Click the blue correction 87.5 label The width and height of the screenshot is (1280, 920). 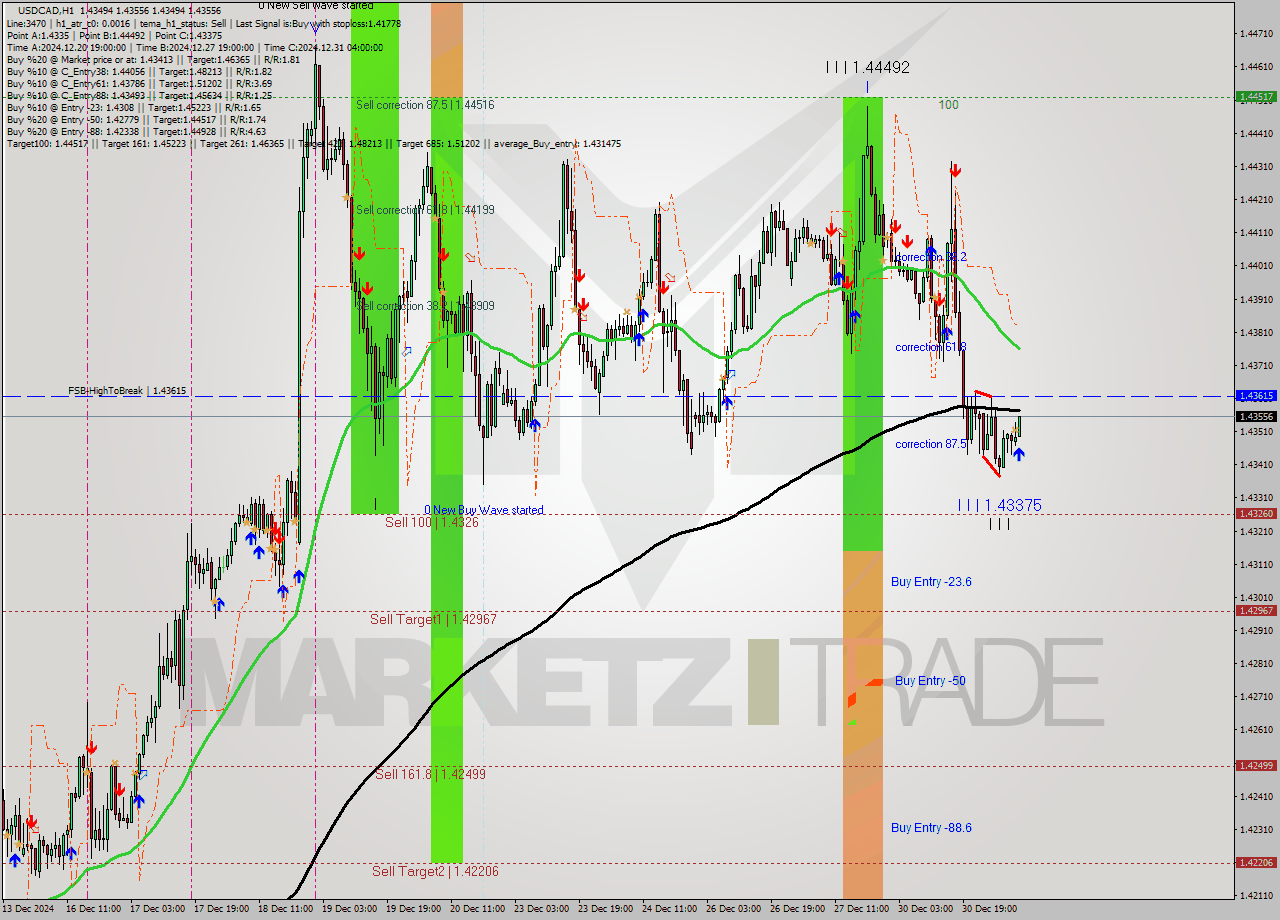click(930, 444)
